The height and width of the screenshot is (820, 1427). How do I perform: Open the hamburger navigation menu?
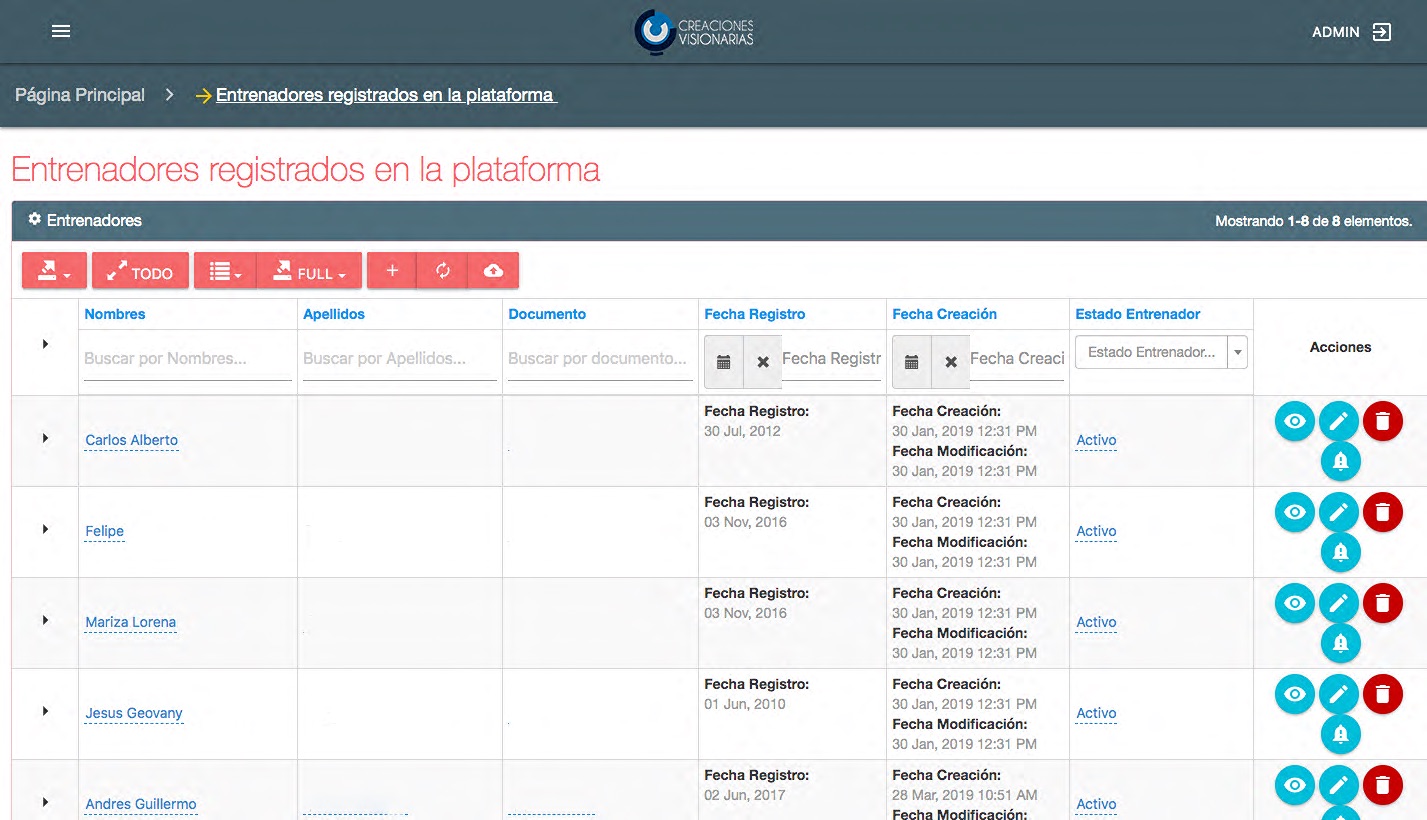[61, 31]
